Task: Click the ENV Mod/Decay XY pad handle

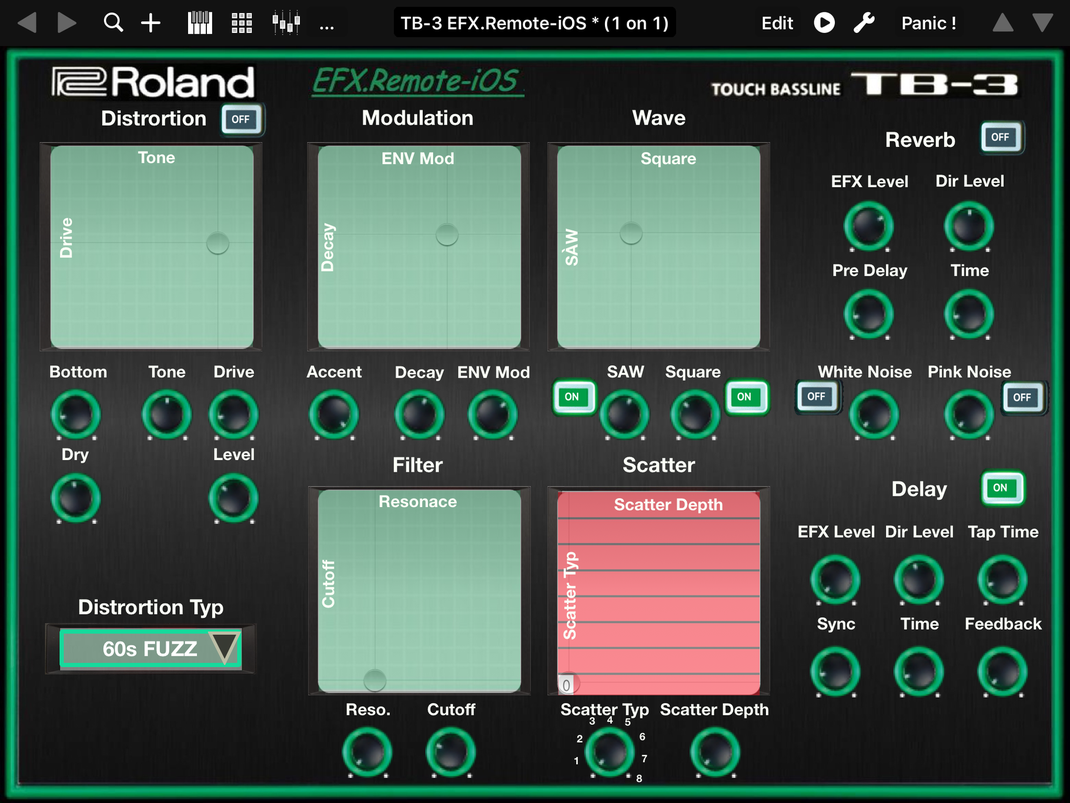Action: [x=447, y=235]
